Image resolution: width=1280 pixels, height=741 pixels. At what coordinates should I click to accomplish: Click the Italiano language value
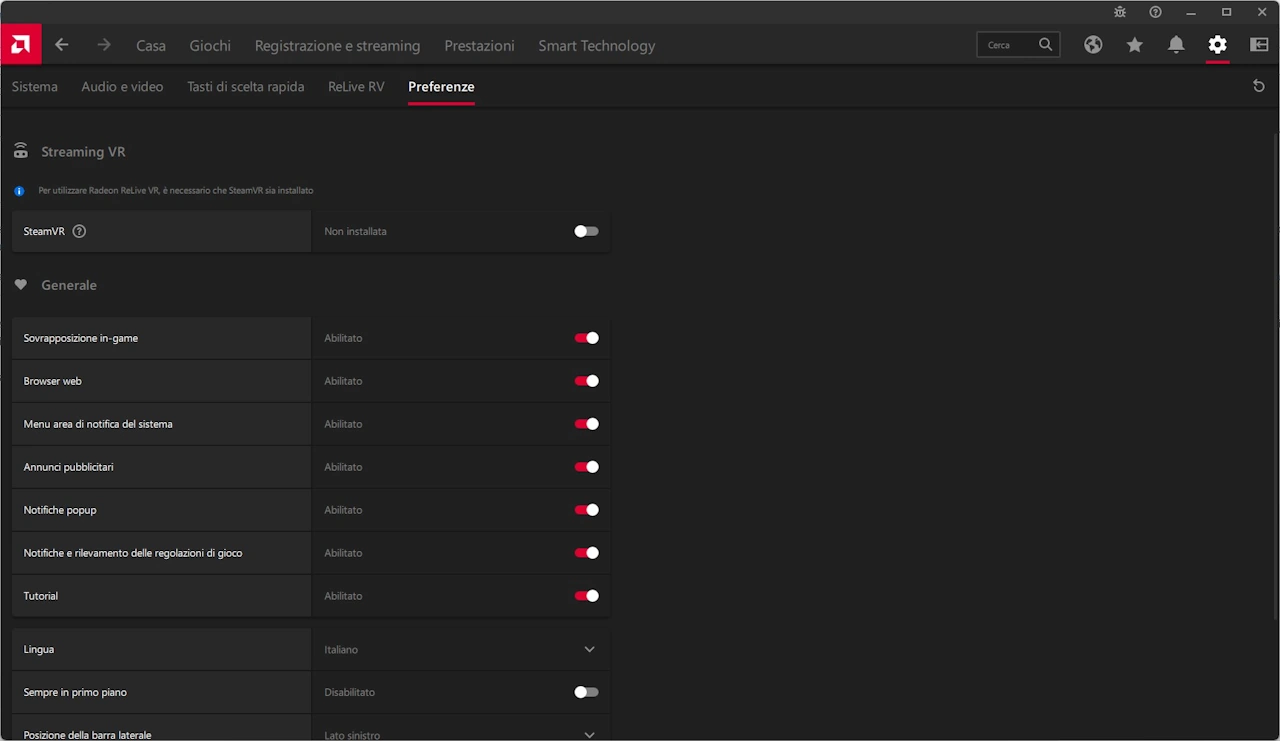point(341,650)
